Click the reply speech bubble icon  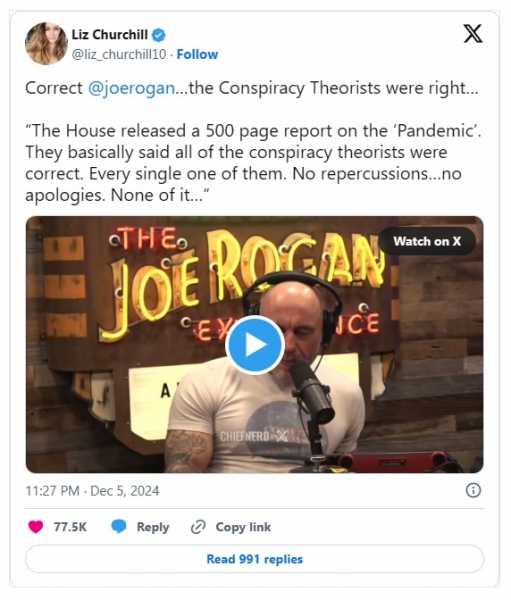point(119,527)
